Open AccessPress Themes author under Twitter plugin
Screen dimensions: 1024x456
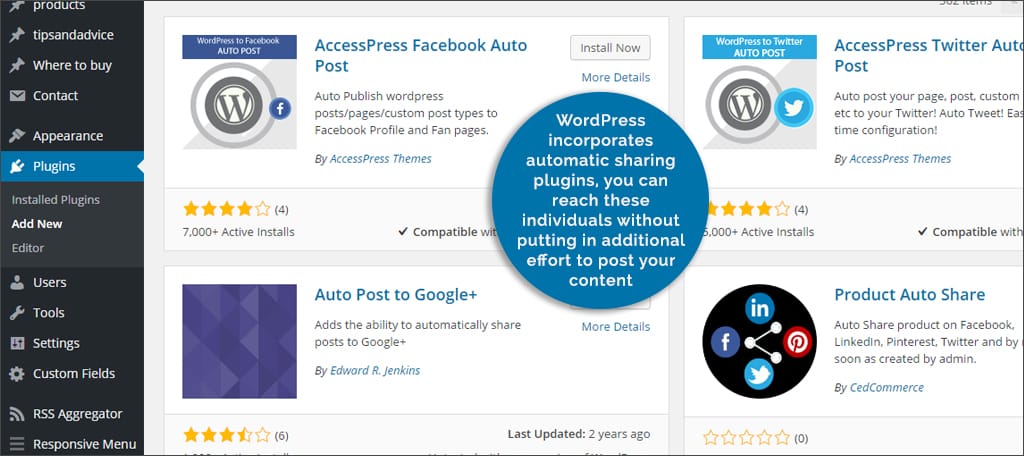900,159
